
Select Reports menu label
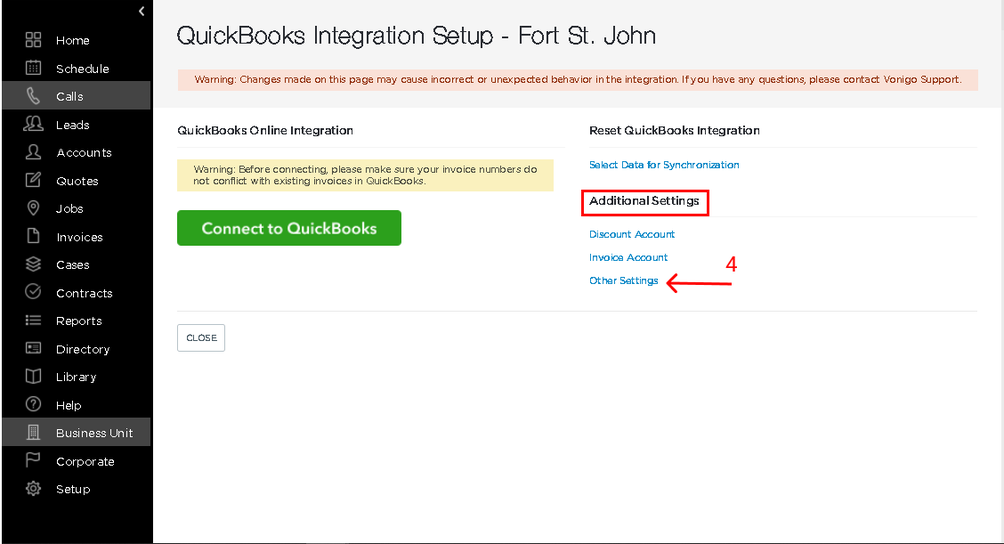pyautogui.click(x=79, y=321)
